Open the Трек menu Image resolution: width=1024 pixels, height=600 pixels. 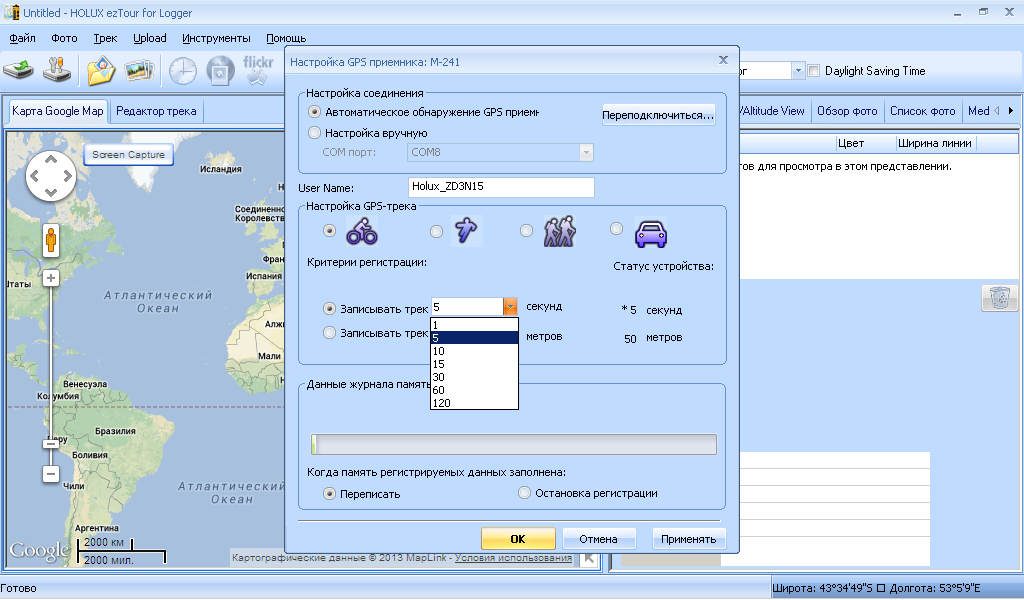click(105, 38)
